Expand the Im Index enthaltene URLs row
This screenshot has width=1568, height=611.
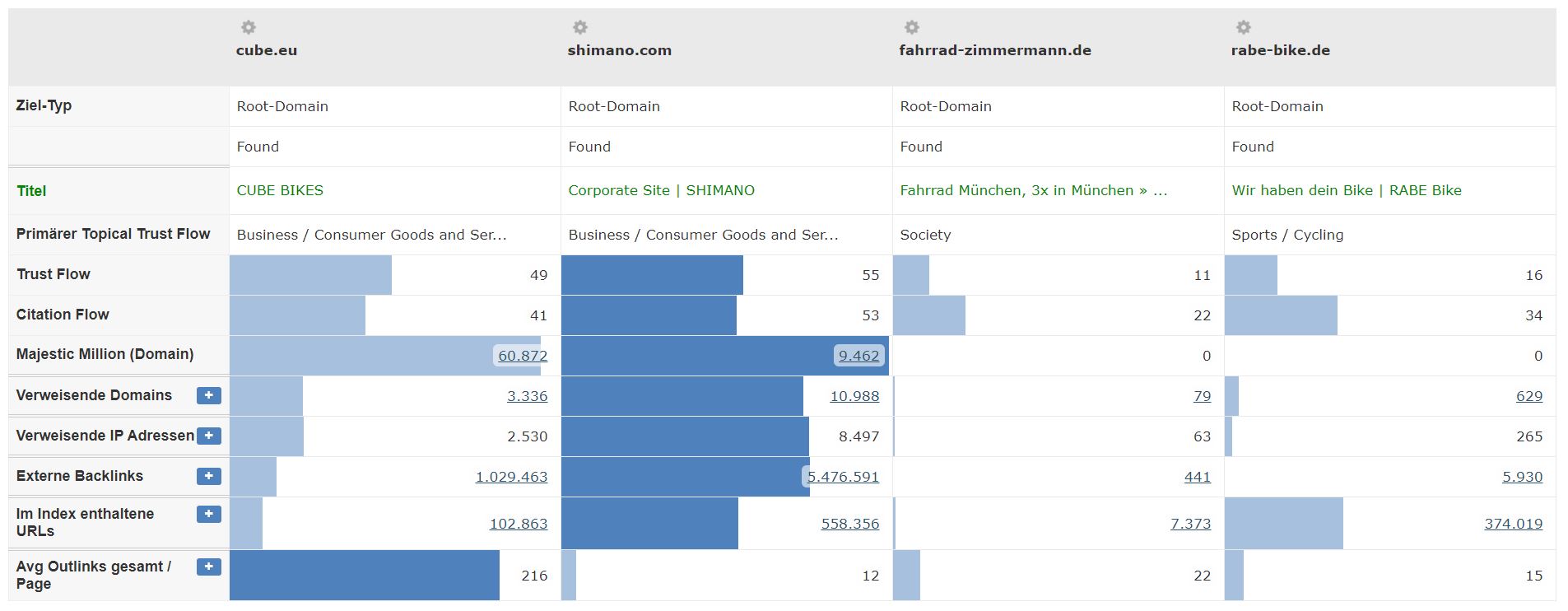(x=209, y=514)
